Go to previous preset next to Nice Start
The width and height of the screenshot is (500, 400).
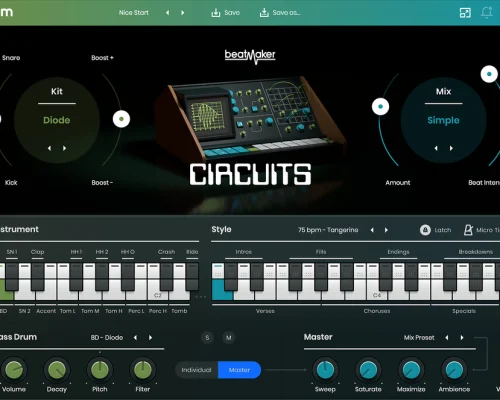coord(168,13)
